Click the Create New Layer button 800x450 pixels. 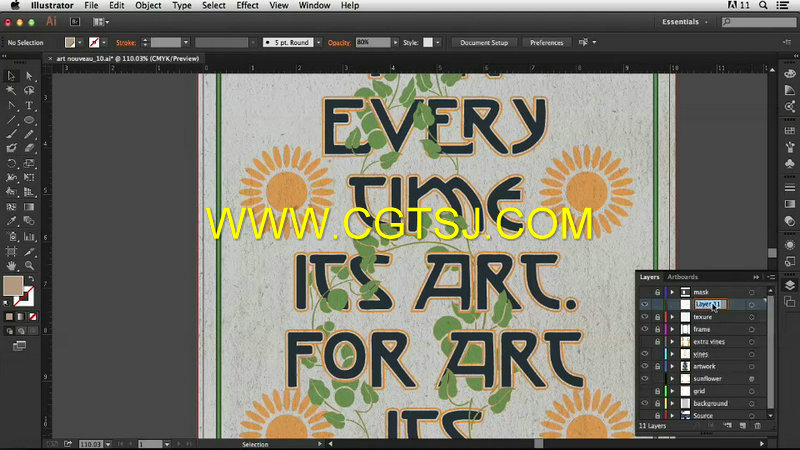[743, 426]
